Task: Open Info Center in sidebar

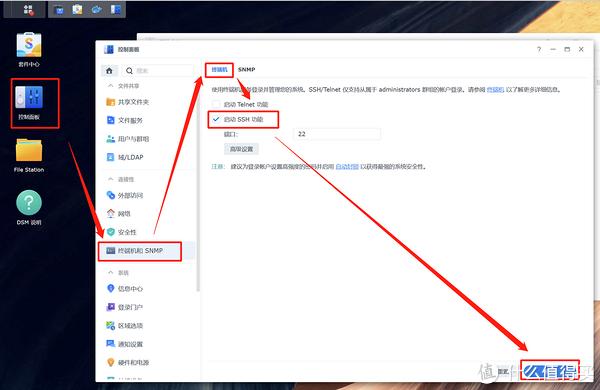Action: pyautogui.click(x=124, y=289)
